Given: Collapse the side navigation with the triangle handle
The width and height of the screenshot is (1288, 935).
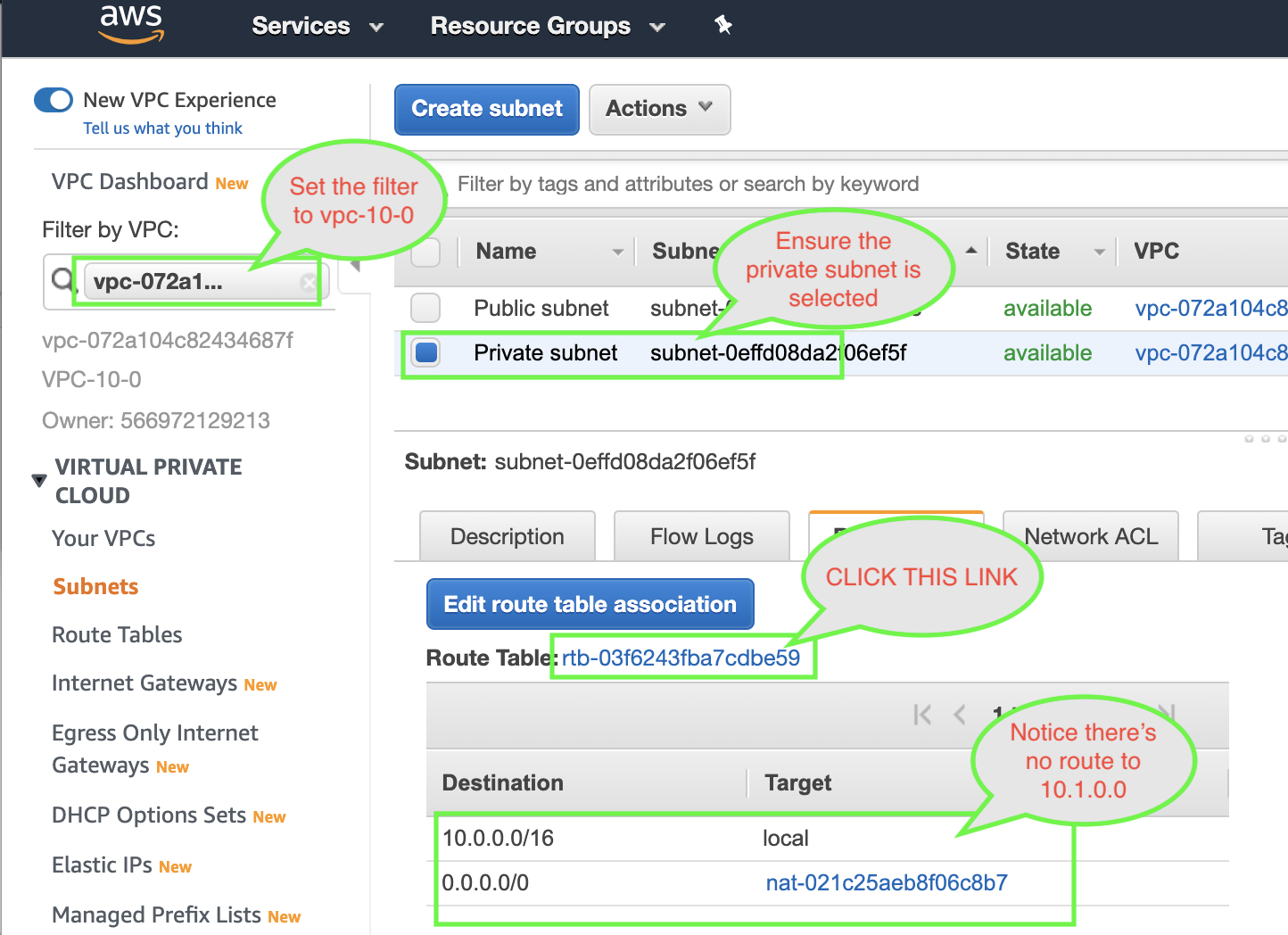Looking at the screenshot, I should (355, 265).
